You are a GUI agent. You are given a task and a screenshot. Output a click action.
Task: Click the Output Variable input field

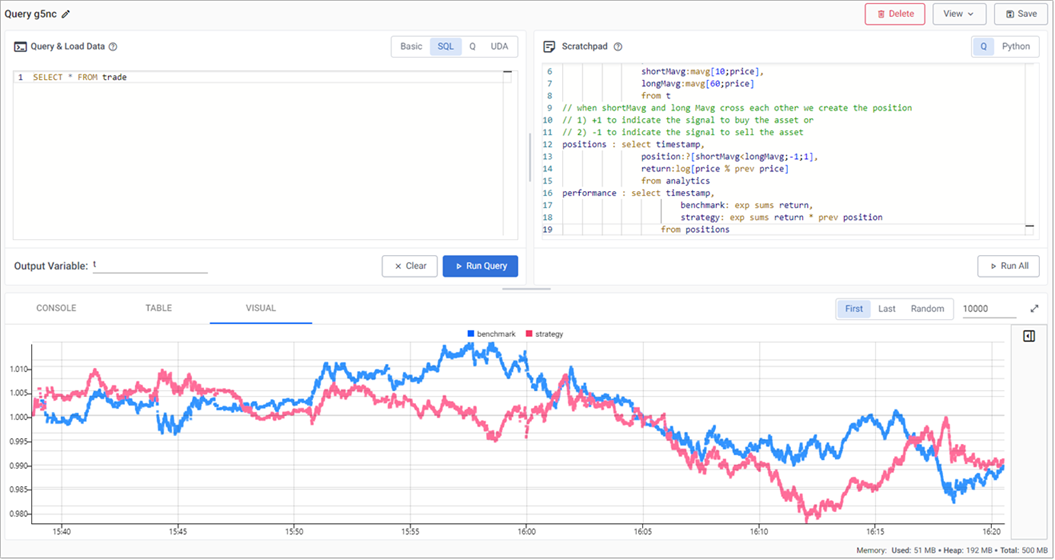[x=150, y=266]
